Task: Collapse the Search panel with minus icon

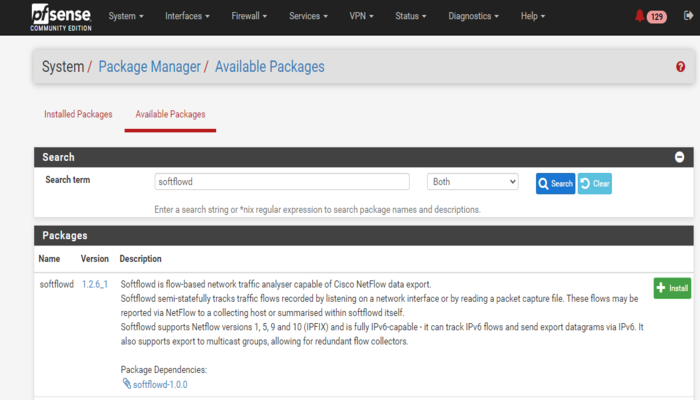Action: click(x=679, y=157)
